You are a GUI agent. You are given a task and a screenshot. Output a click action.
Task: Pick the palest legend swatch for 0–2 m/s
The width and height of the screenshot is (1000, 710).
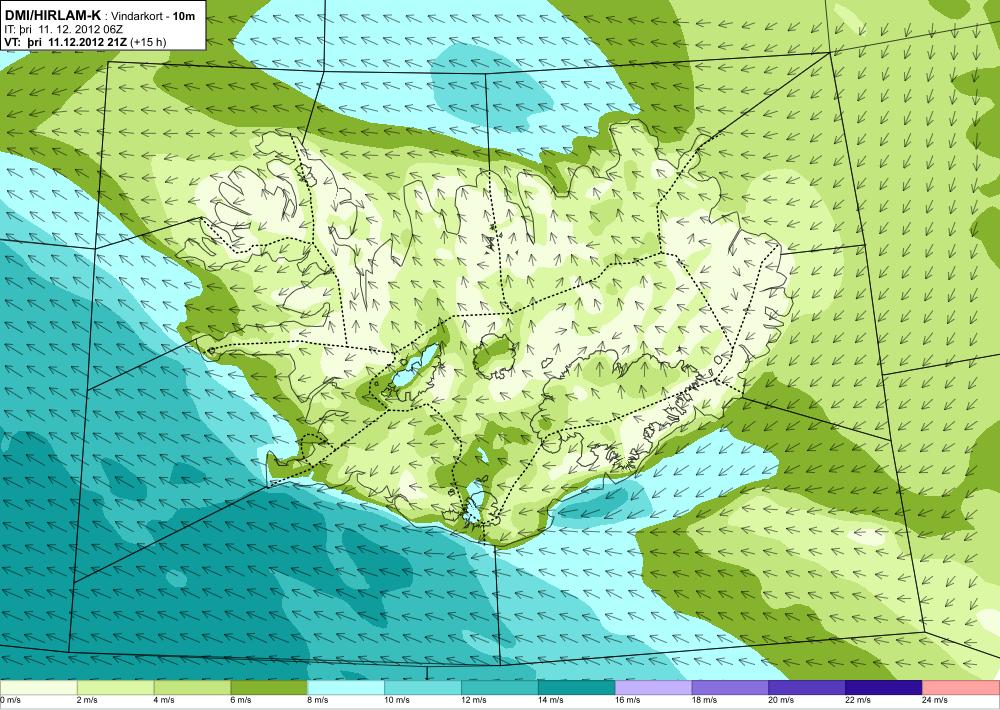click(x=38, y=687)
